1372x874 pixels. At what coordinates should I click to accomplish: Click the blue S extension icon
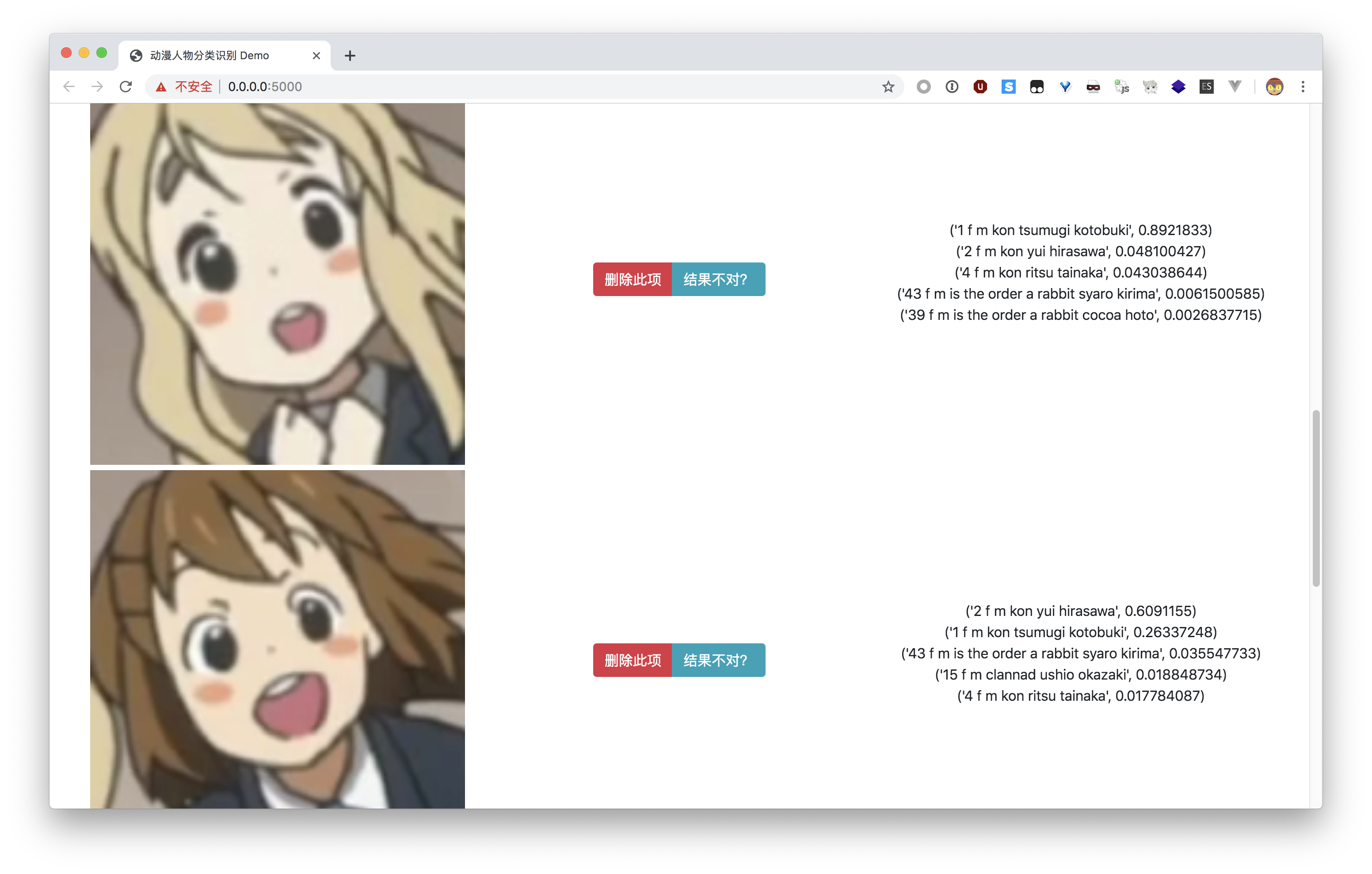point(1008,87)
